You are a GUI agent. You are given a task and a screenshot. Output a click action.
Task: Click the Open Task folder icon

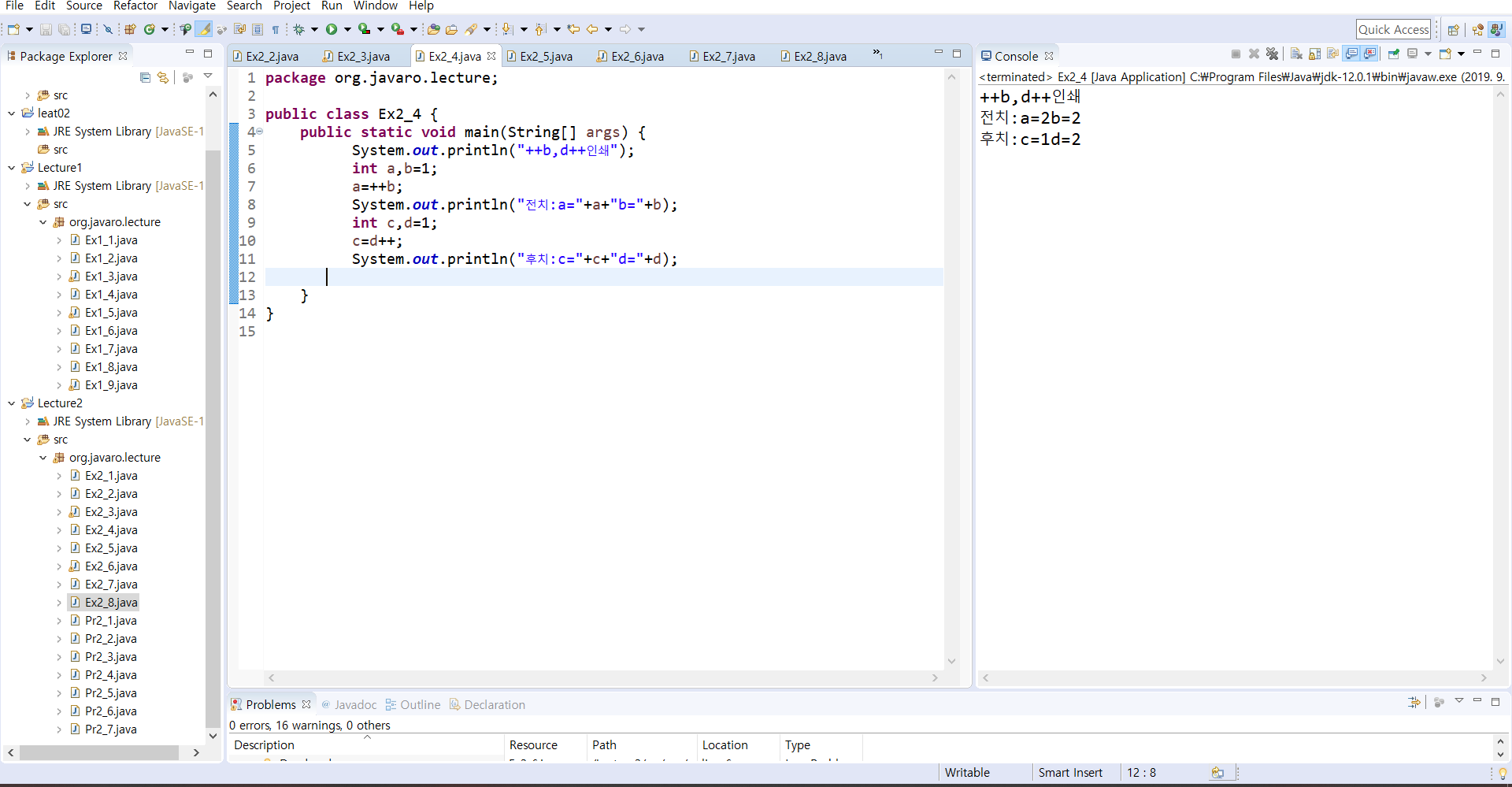[451, 29]
